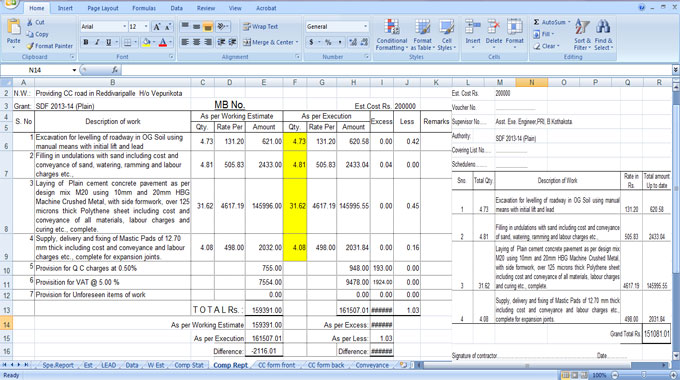Viewport: 680px width, 380px height.
Task: Click the zoom slider handle
Action: coord(644,375)
